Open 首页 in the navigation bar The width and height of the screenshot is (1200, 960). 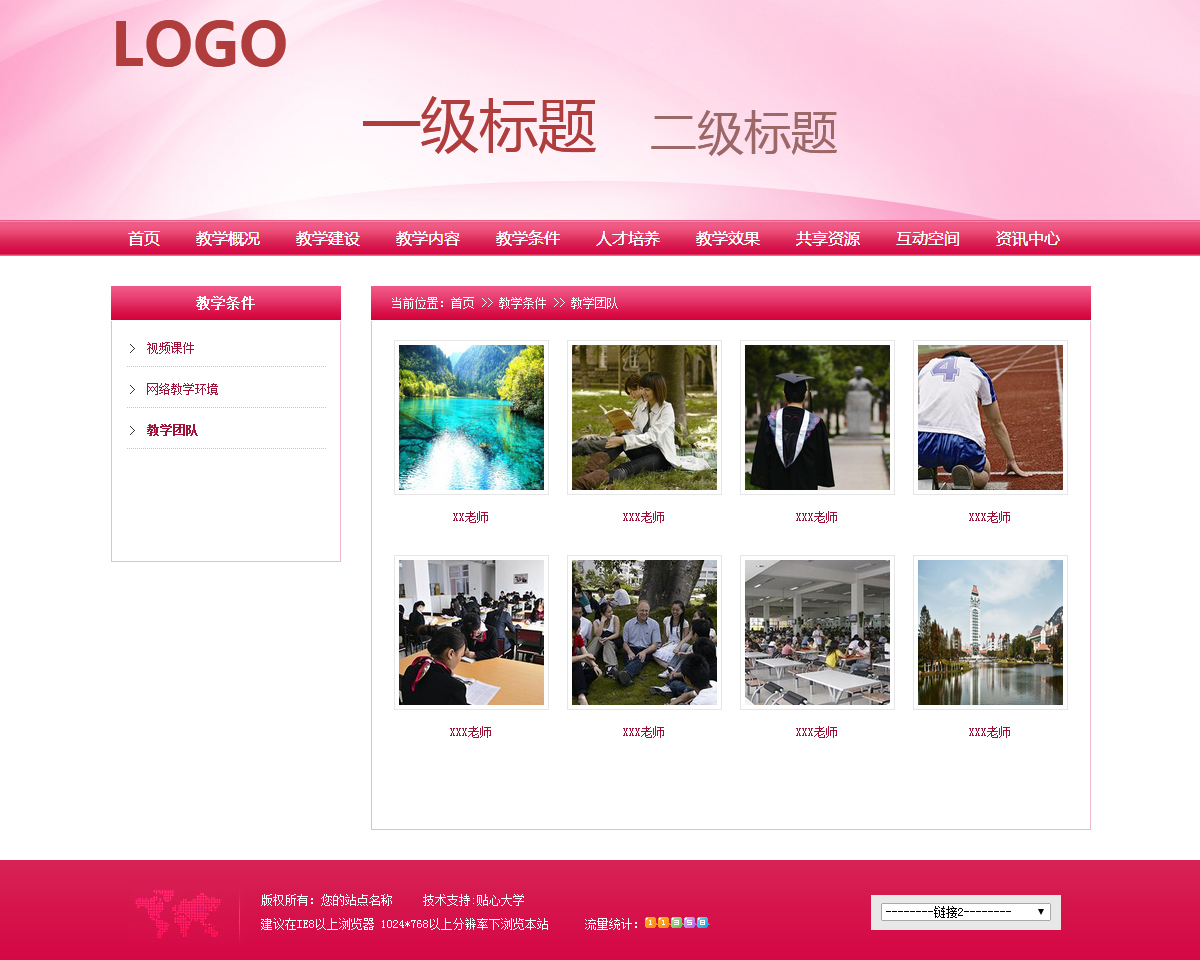(144, 239)
